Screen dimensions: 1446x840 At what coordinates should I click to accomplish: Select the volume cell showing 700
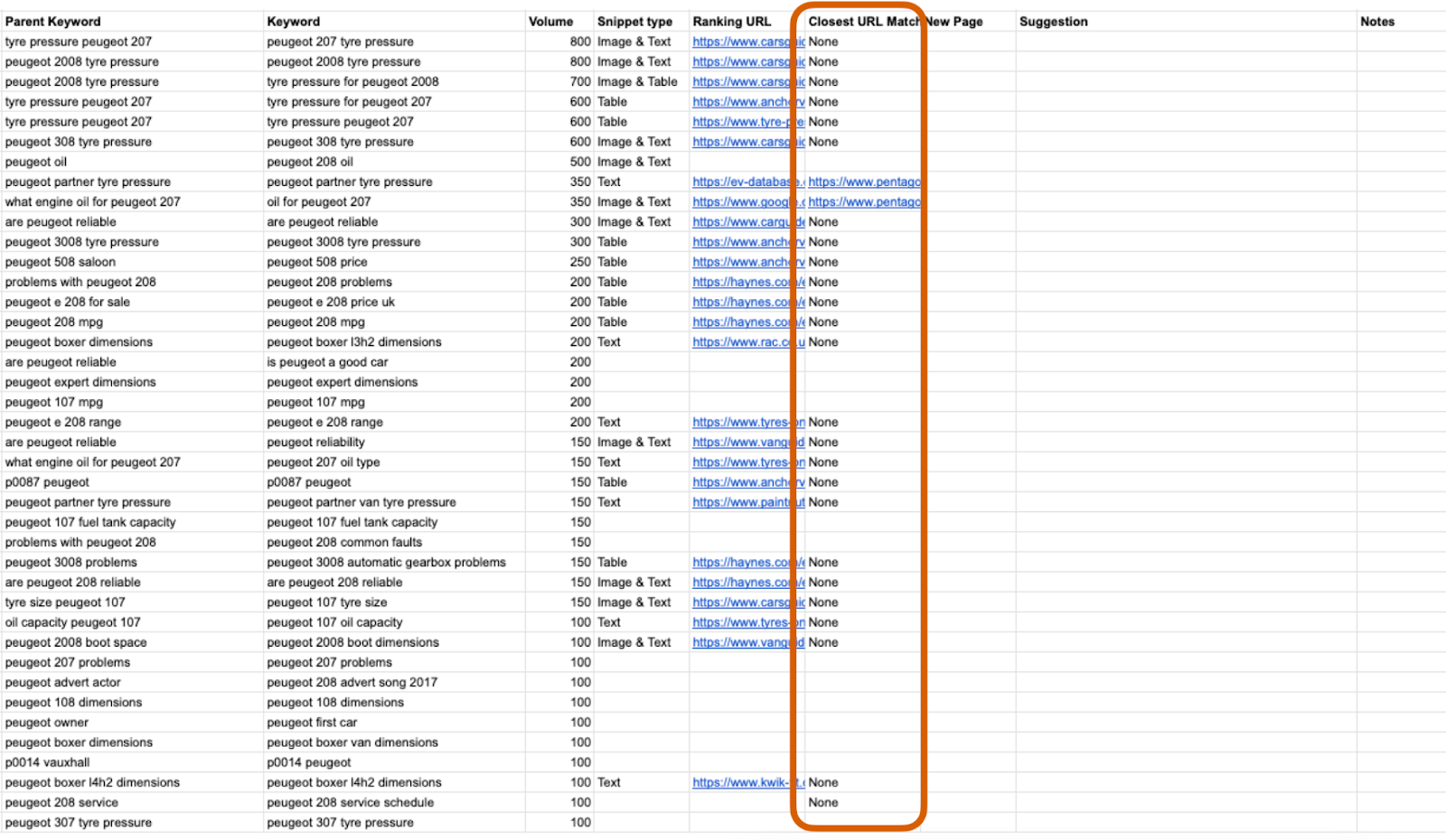[580, 81]
